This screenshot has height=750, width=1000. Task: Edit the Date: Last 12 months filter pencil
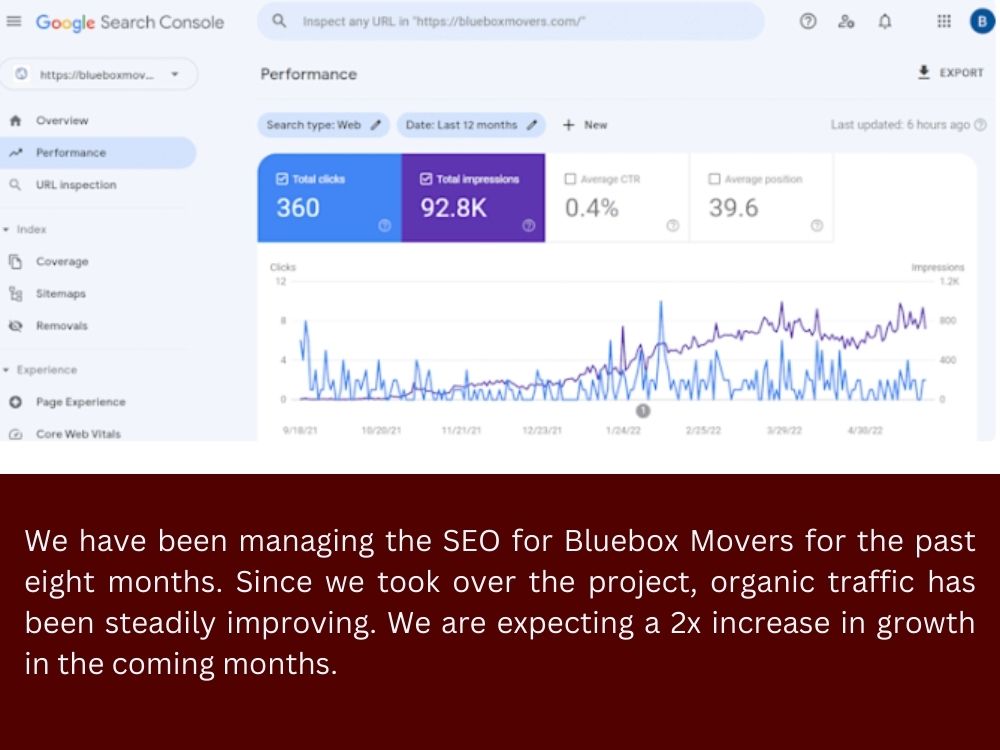532,125
